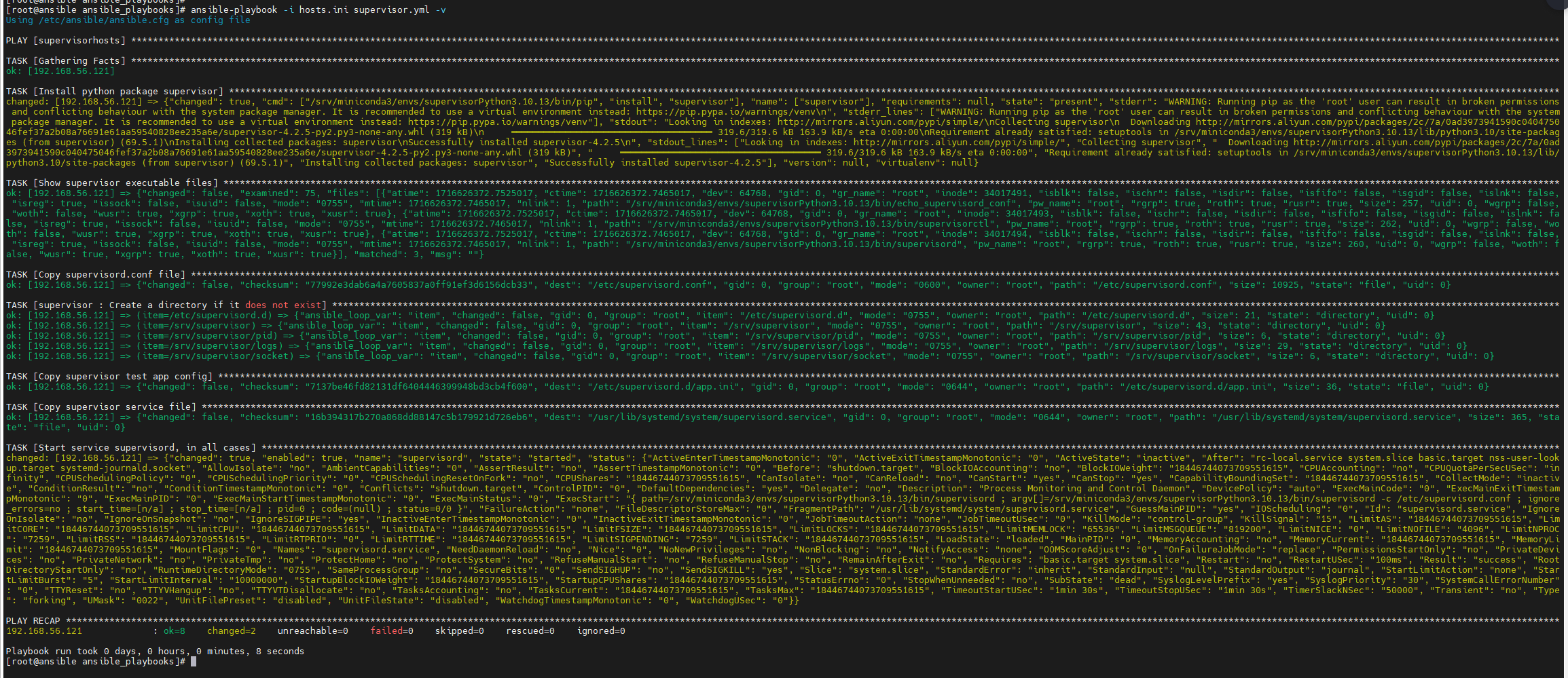Image resolution: width=1568 pixels, height=678 pixels.
Task: Click 'skipped=0' in the recap
Action: tap(460, 631)
